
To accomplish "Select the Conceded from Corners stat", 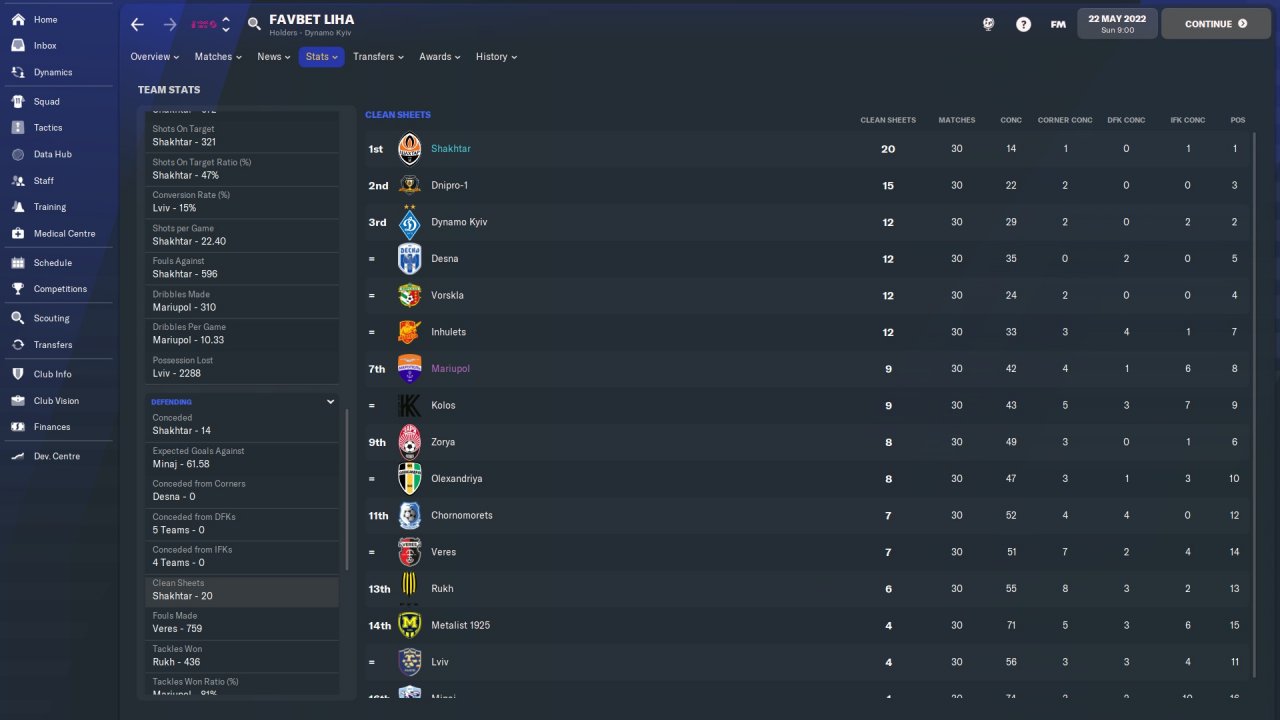I will [x=244, y=490].
